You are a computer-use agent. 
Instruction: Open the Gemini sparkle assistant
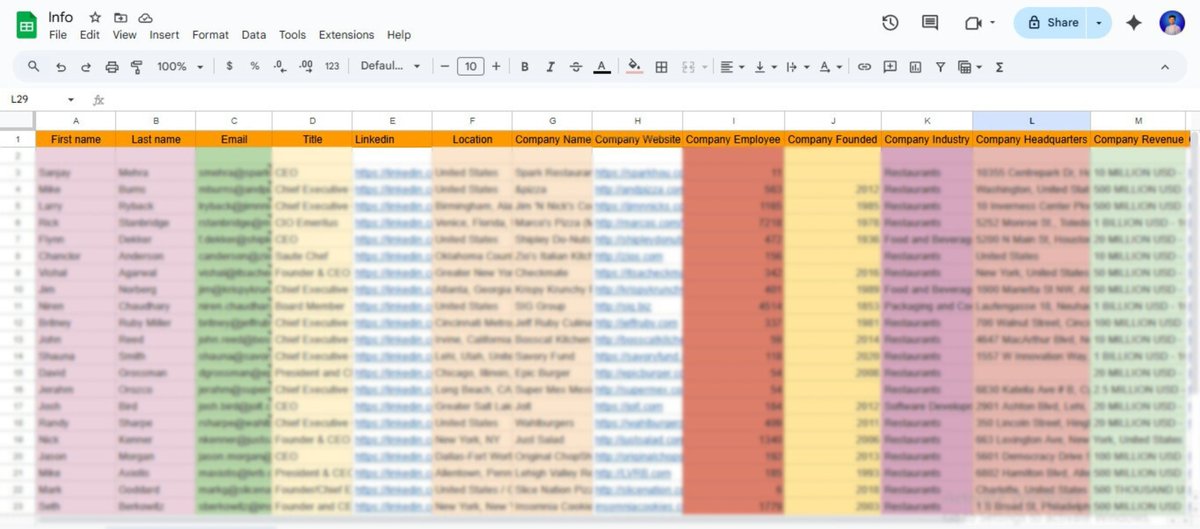point(1134,23)
